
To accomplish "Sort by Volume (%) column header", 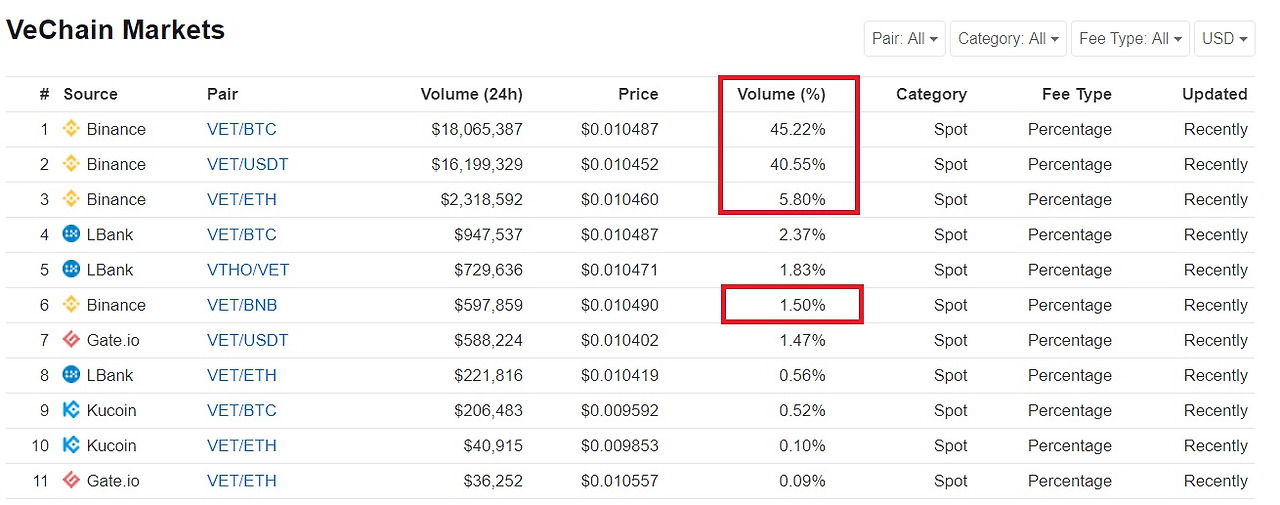I will pyautogui.click(x=781, y=94).
